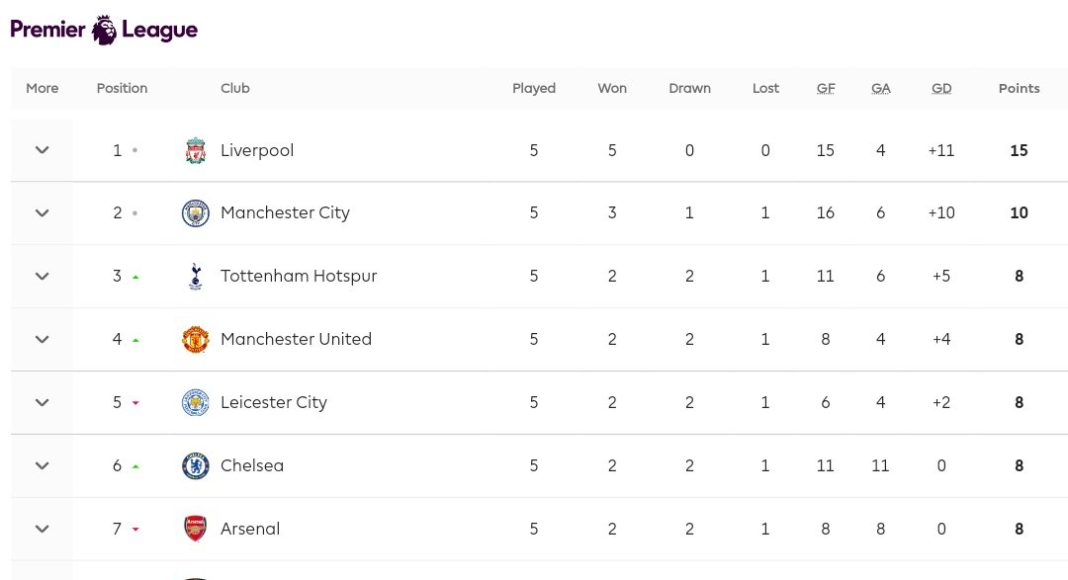Click the Premier League logo

click(x=104, y=30)
